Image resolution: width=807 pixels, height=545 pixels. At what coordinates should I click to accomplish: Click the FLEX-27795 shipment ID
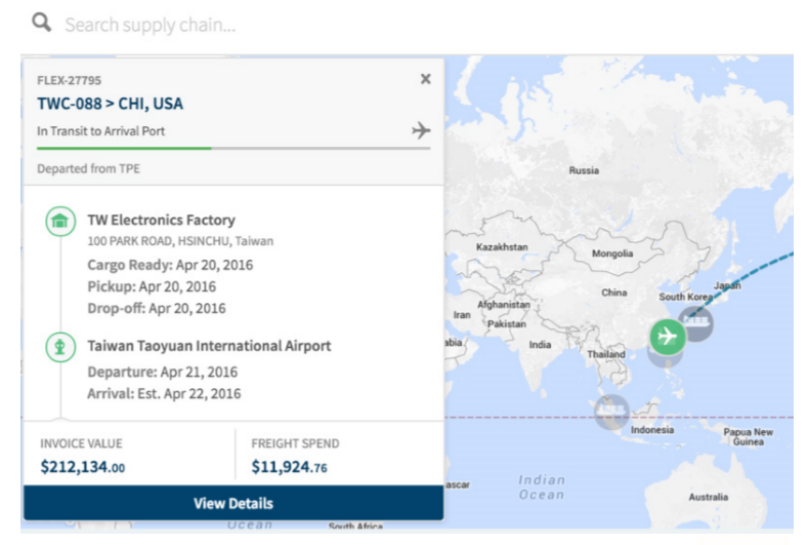[x=69, y=80]
